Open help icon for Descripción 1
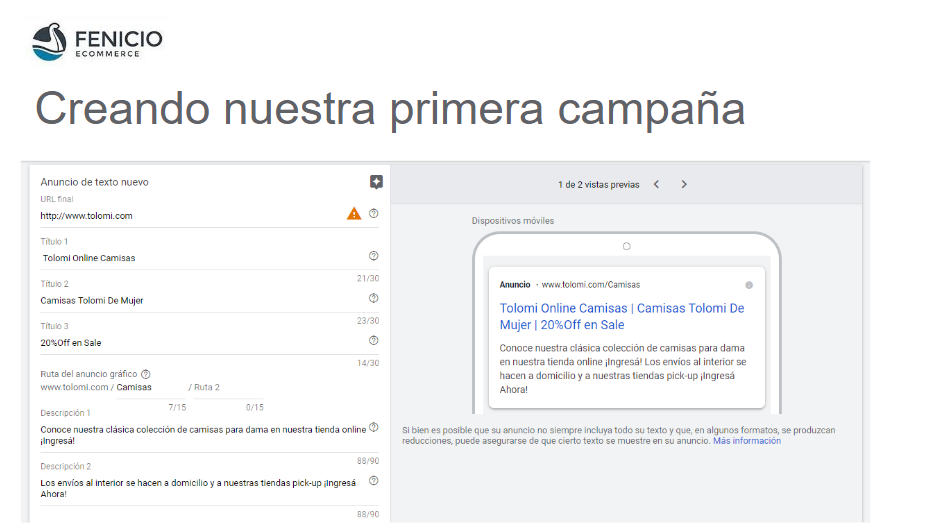933x529 pixels. point(374,427)
